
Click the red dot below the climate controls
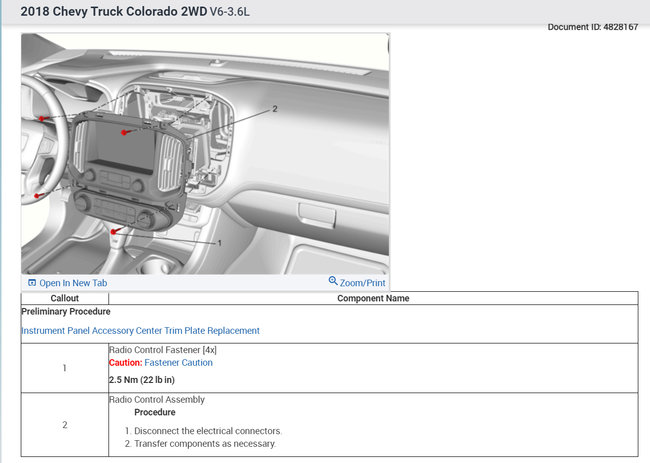(x=116, y=231)
